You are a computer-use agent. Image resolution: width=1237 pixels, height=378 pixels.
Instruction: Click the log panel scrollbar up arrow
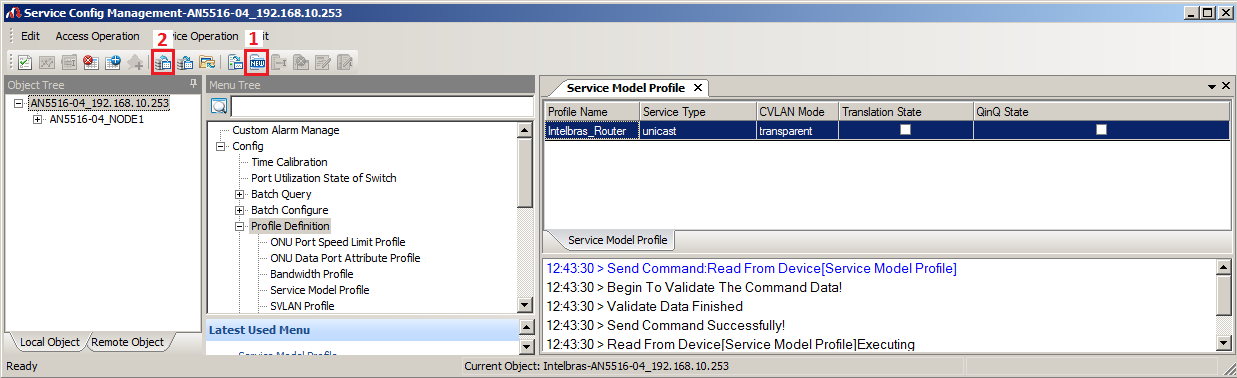1223,267
